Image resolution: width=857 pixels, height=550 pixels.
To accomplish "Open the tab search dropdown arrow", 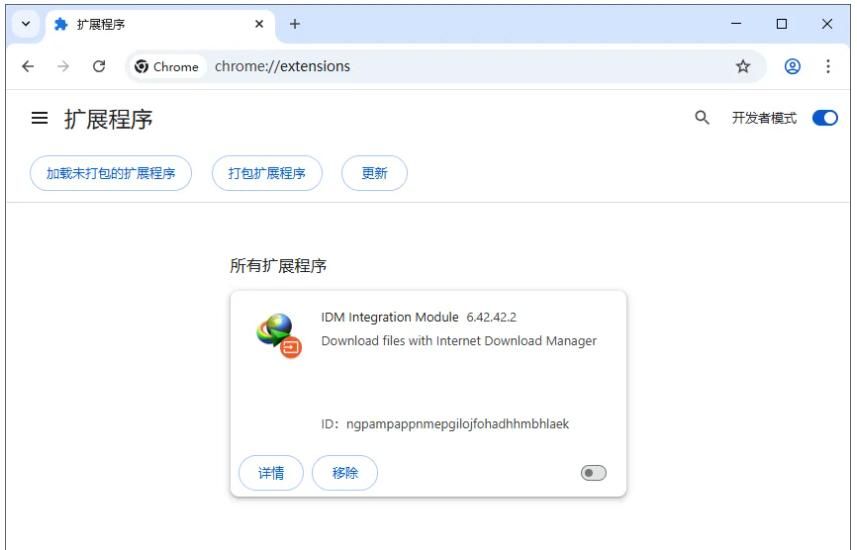I will click(25, 24).
